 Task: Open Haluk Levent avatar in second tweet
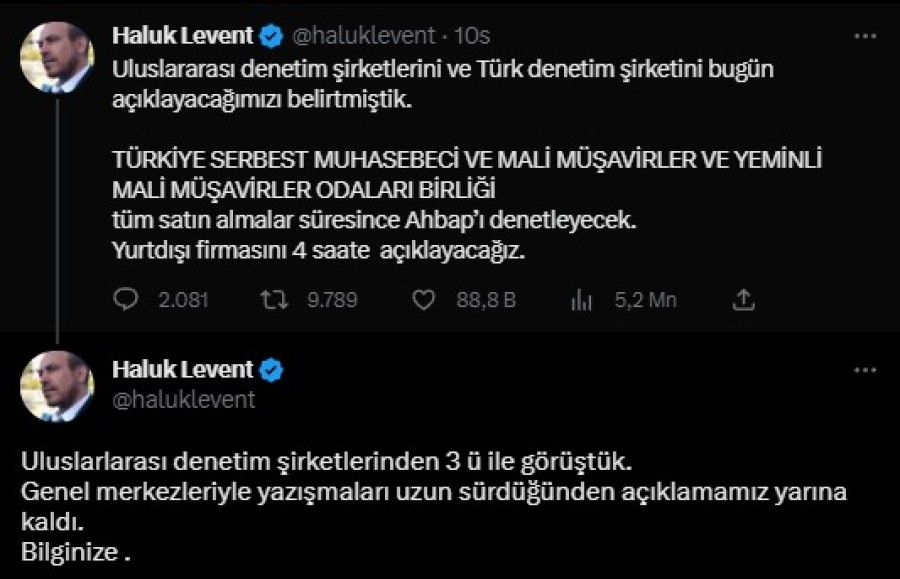point(57,386)
